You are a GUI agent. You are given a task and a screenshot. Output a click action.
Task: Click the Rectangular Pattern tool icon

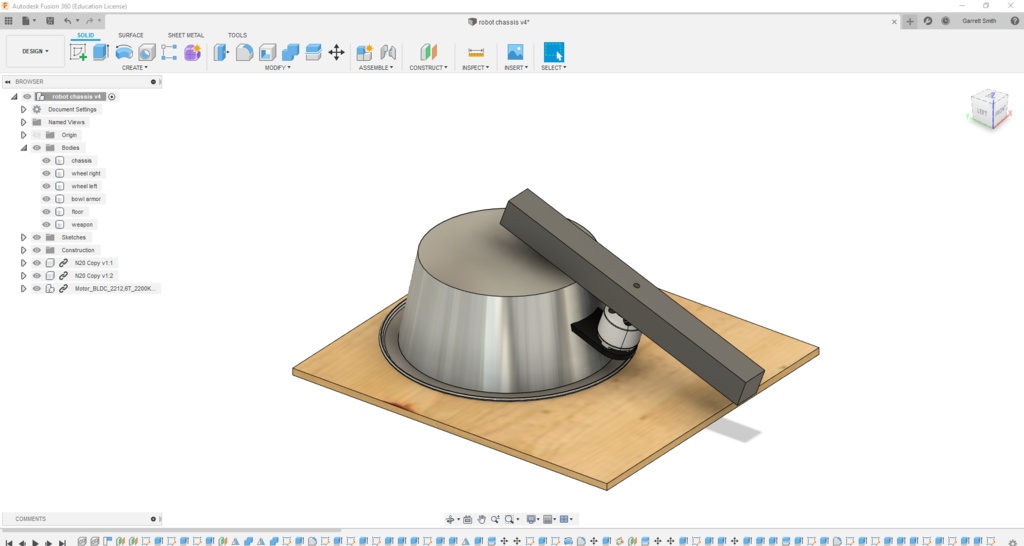pos(169,52)
